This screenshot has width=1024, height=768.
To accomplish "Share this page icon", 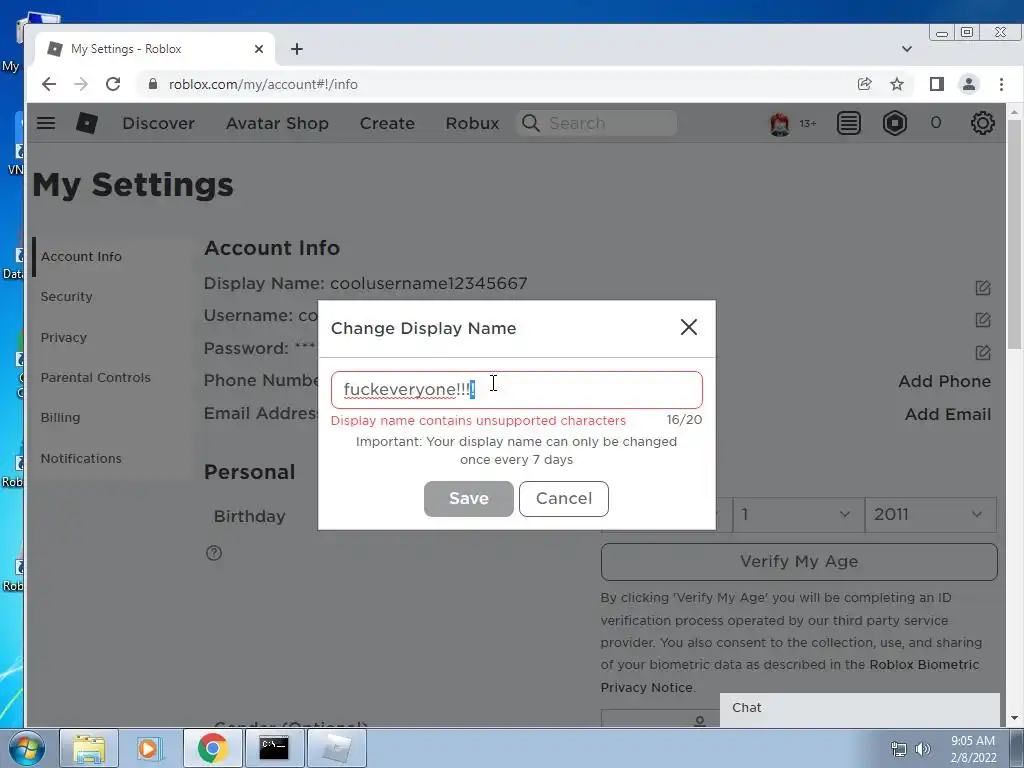I will 864,84.
